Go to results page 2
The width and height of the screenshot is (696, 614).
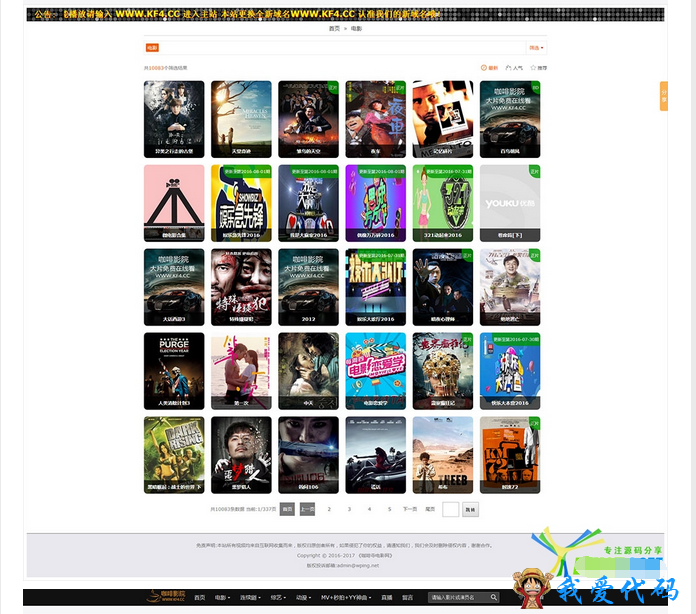tap(329, 509)
